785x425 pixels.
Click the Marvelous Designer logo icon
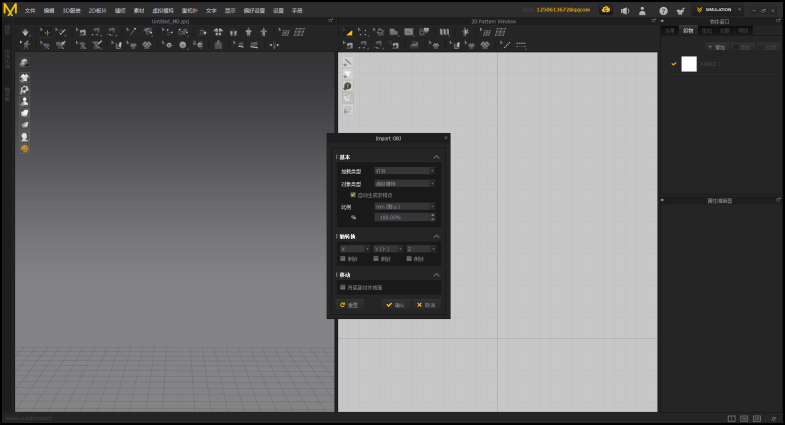(x=10, y=10)
